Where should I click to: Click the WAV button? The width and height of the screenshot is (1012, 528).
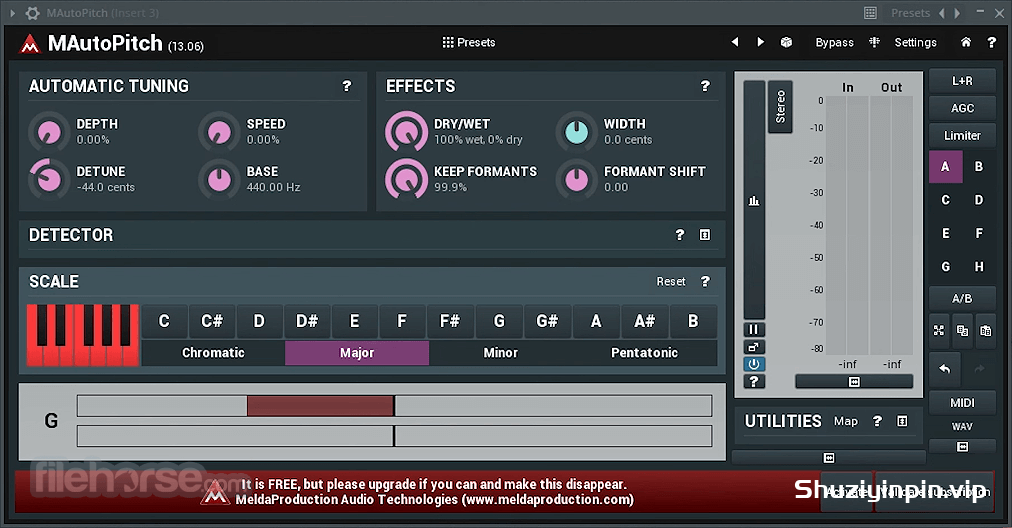click(962, 427)
